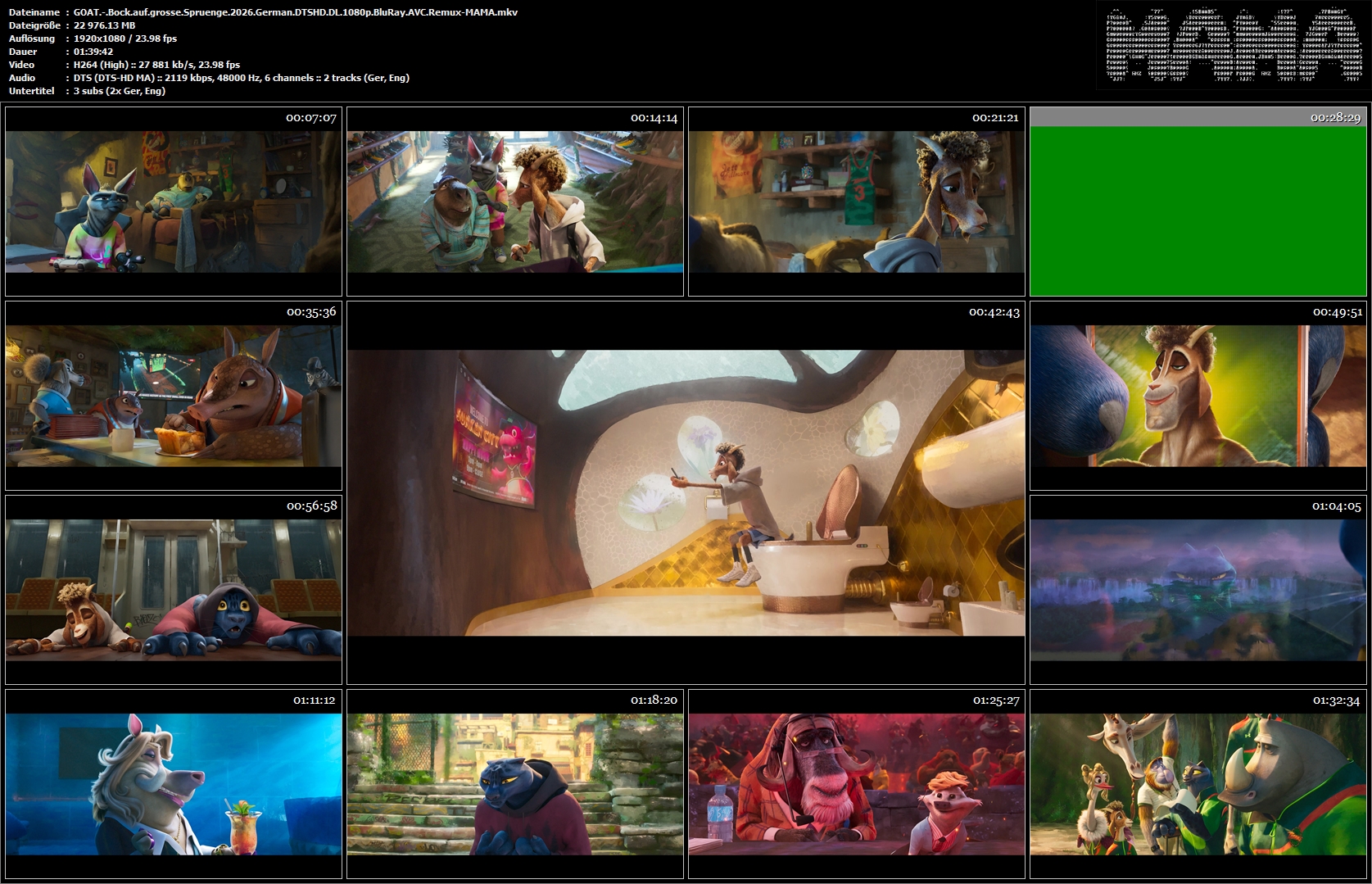The width and height of the screenshot is (1372, 884).
Task: Click the "Video" field label
Action: pos(22,65)
